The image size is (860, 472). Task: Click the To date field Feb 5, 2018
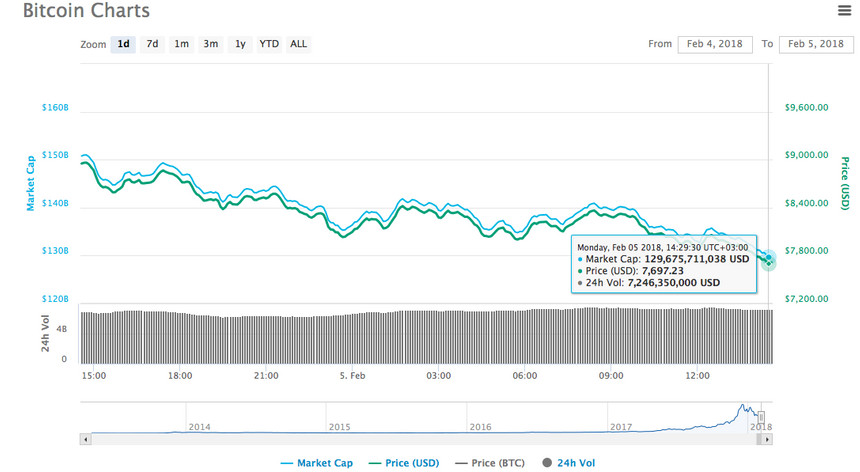click(x=816, y=44)
